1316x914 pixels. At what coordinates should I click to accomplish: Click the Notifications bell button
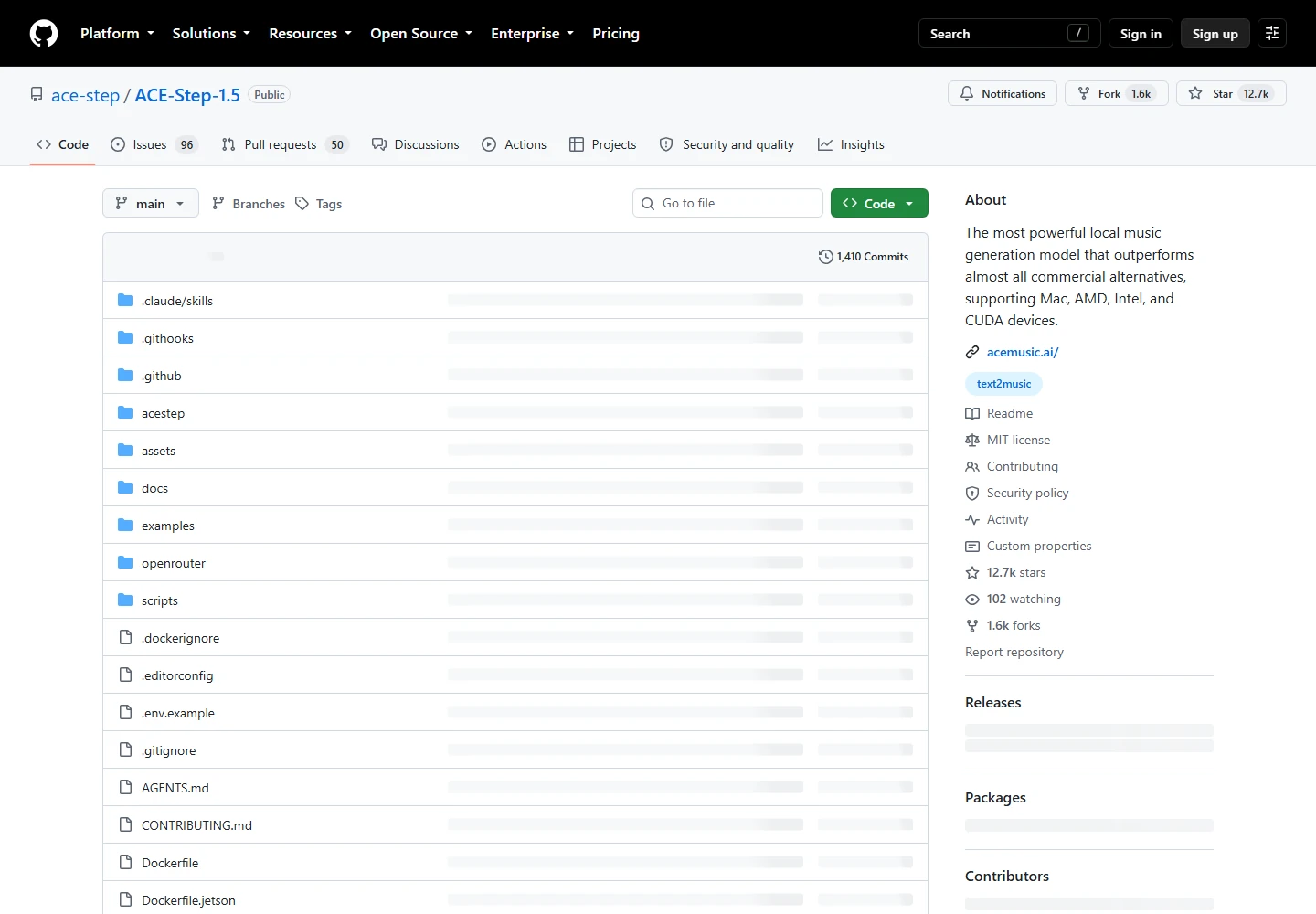click(x=1003, y=94)
